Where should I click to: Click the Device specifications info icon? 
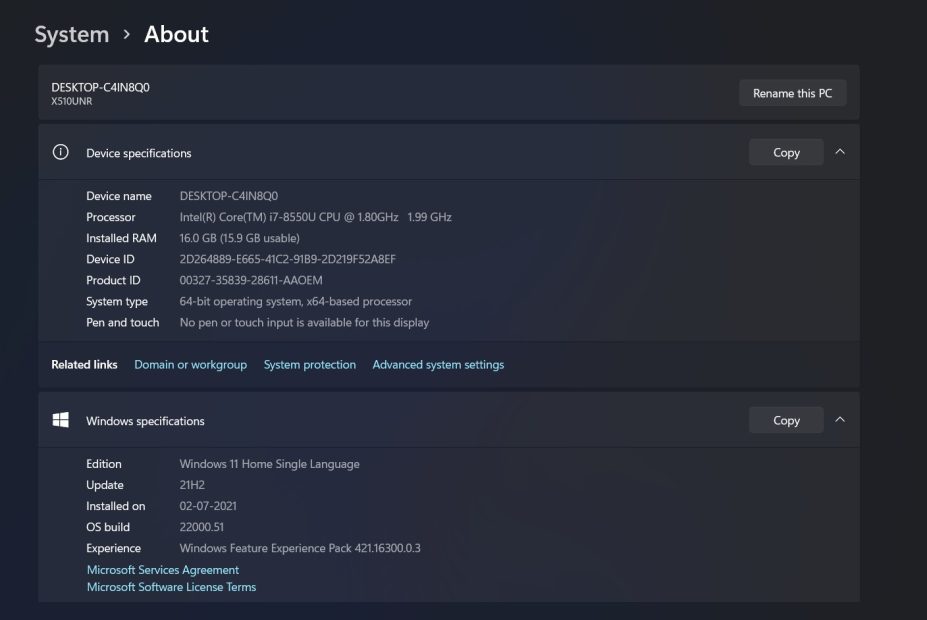pyautogui.click(x=60, y=152)
